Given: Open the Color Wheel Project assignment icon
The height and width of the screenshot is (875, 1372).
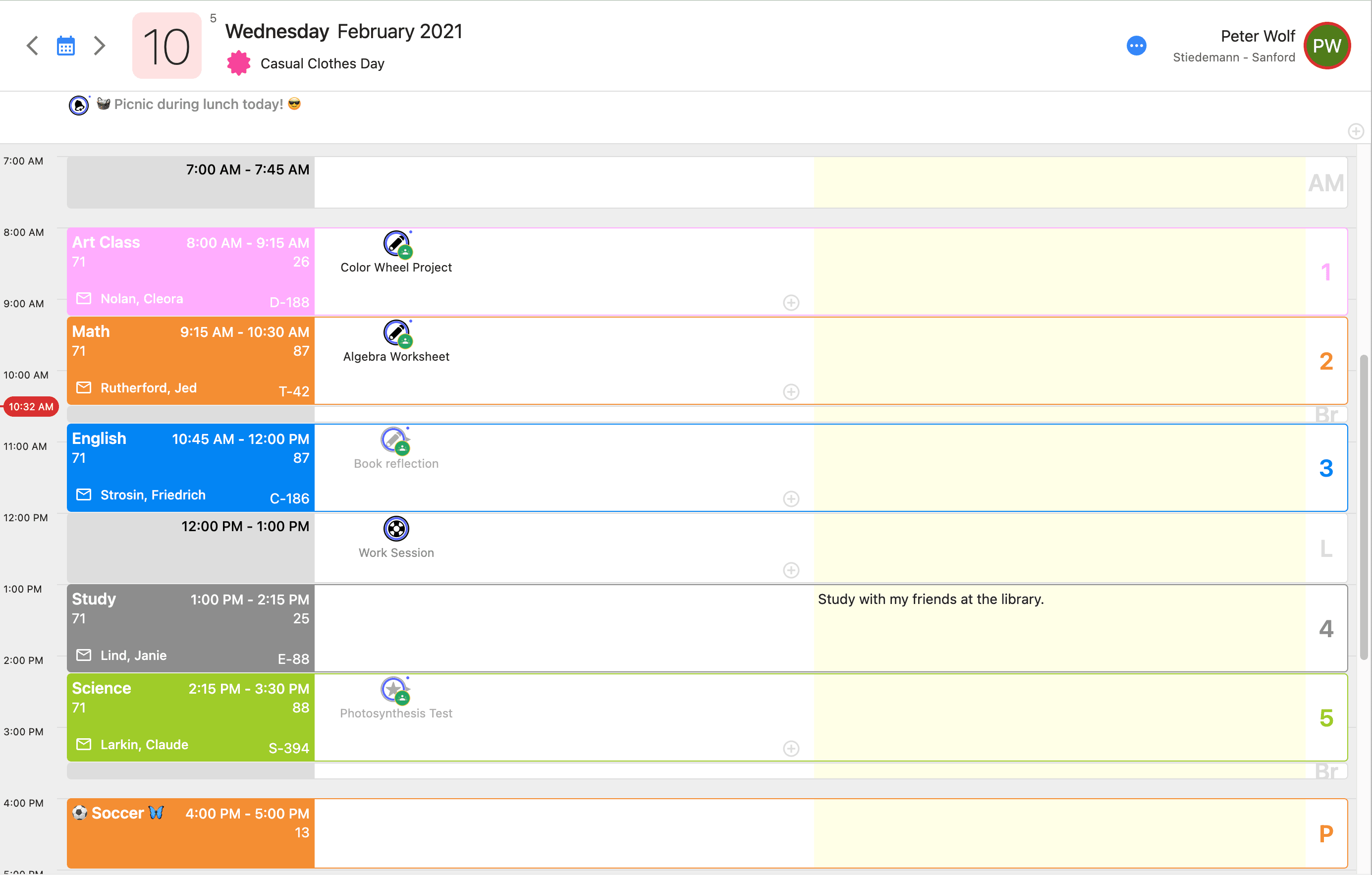Looking at the screenshot, I should [x=396, y=244].
